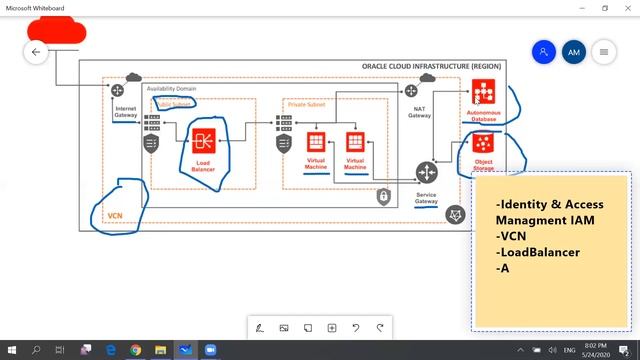Open Google Chrome from taskbar
The height and width of the screenshot is (360, 640).
click(x=136, y=350)
